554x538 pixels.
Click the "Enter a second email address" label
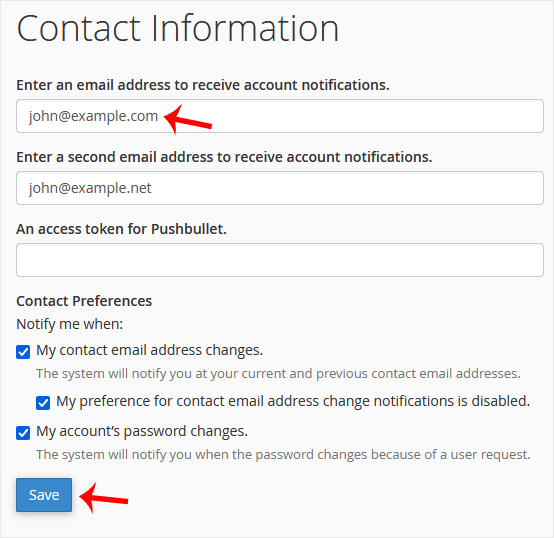click(x=224, y=157)
